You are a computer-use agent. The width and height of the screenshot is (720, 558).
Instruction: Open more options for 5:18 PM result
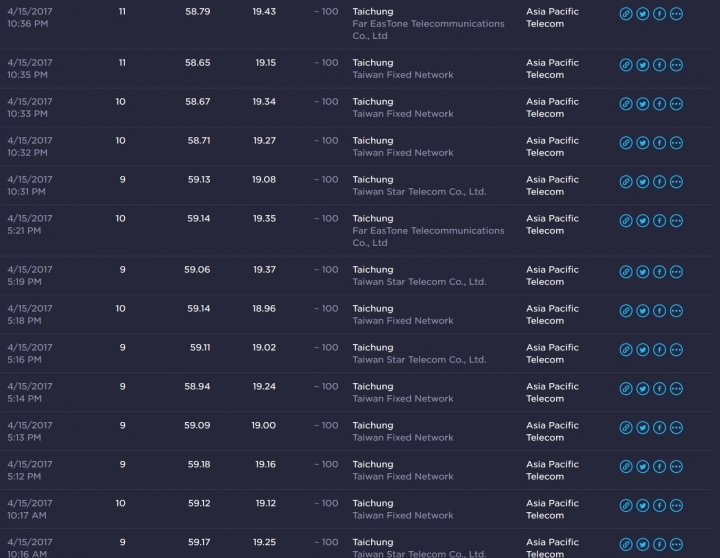676,311
